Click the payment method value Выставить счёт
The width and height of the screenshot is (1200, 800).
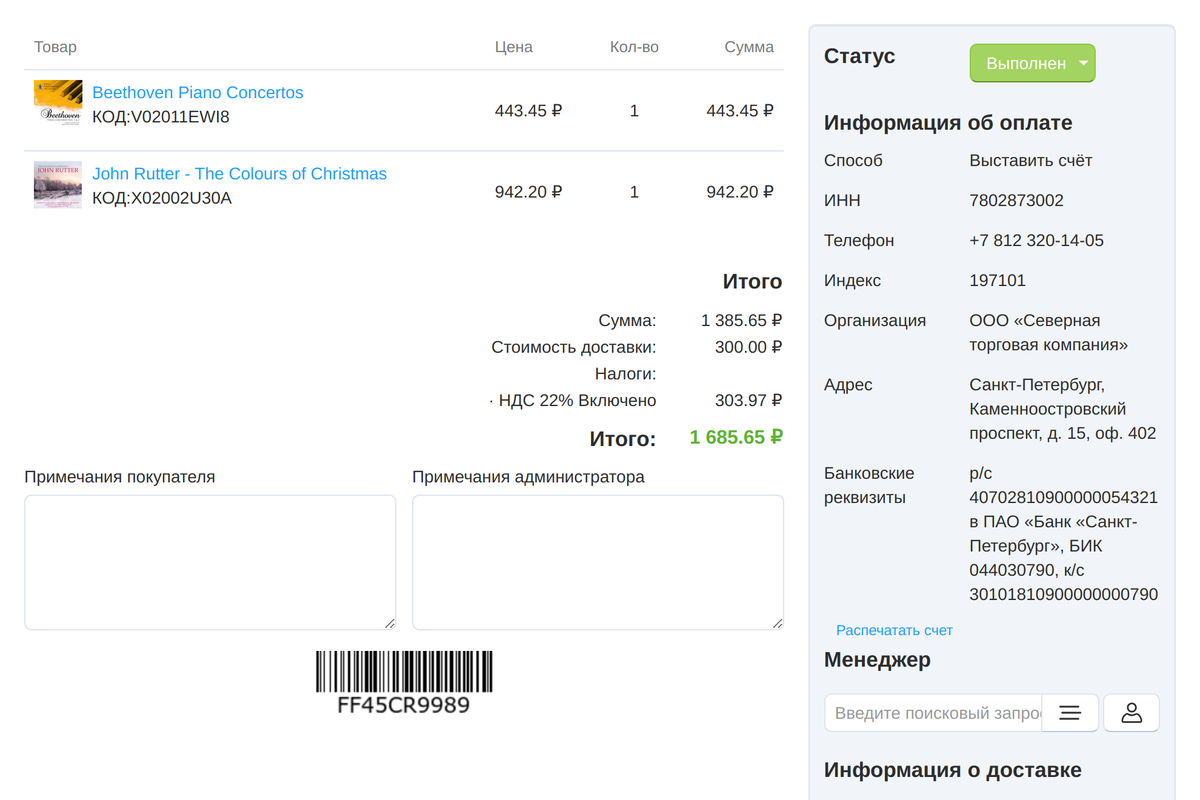(x=1031, y=160)
